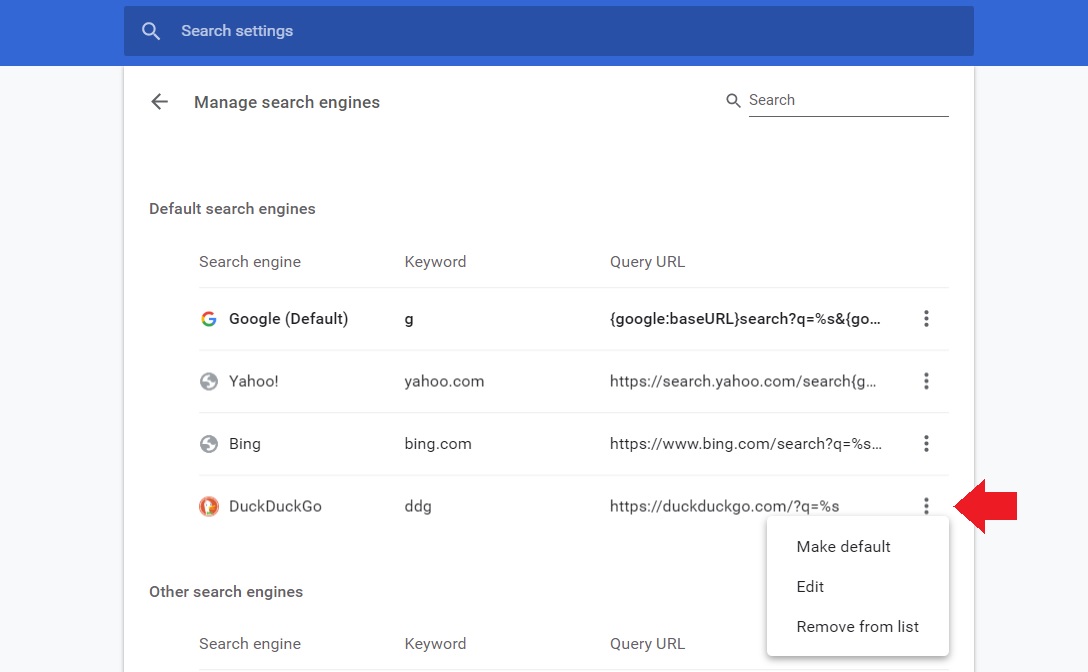This screenshot has height=672, width=1088.
Task: Select Make default from the context menu
Action: click(843, 547)
